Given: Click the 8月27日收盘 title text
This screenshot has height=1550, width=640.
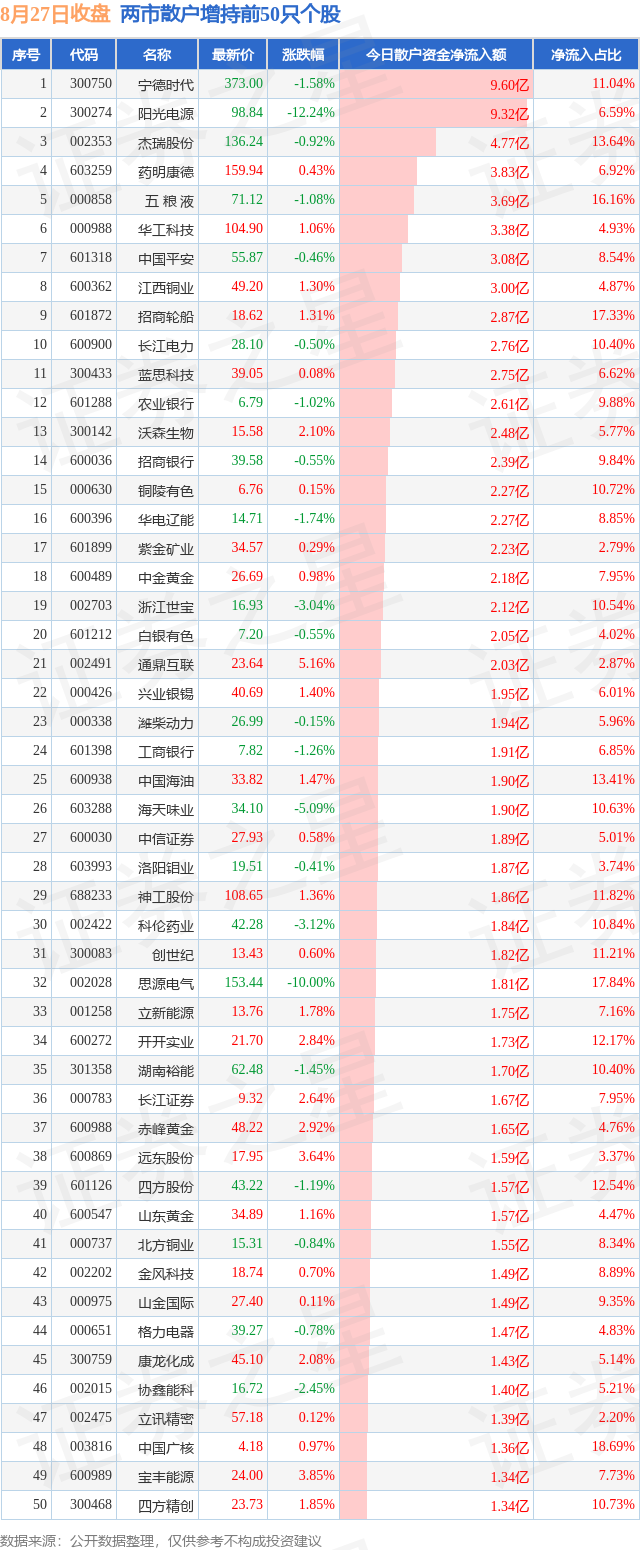Looking at the screenshot, I should [56, 15].
